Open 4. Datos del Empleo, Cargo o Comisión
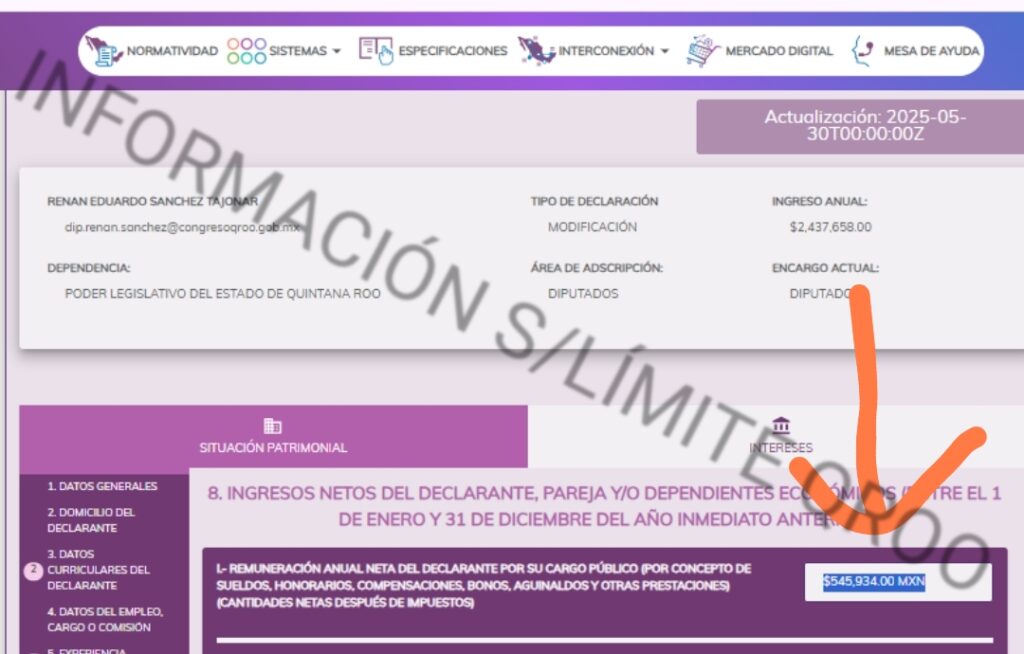Screen dimensions: 1024x654 (x=105, y=619)
